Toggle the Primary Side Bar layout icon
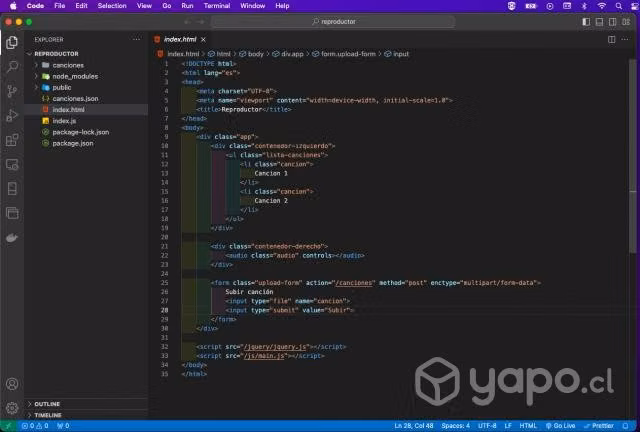This screenshot has height=432, width=640. click(x=586, y=22)
